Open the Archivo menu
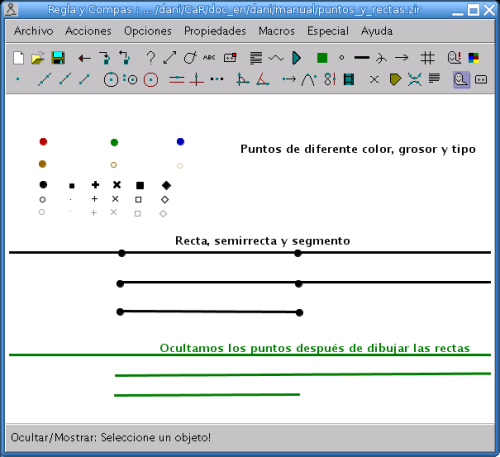 point(34,31)
